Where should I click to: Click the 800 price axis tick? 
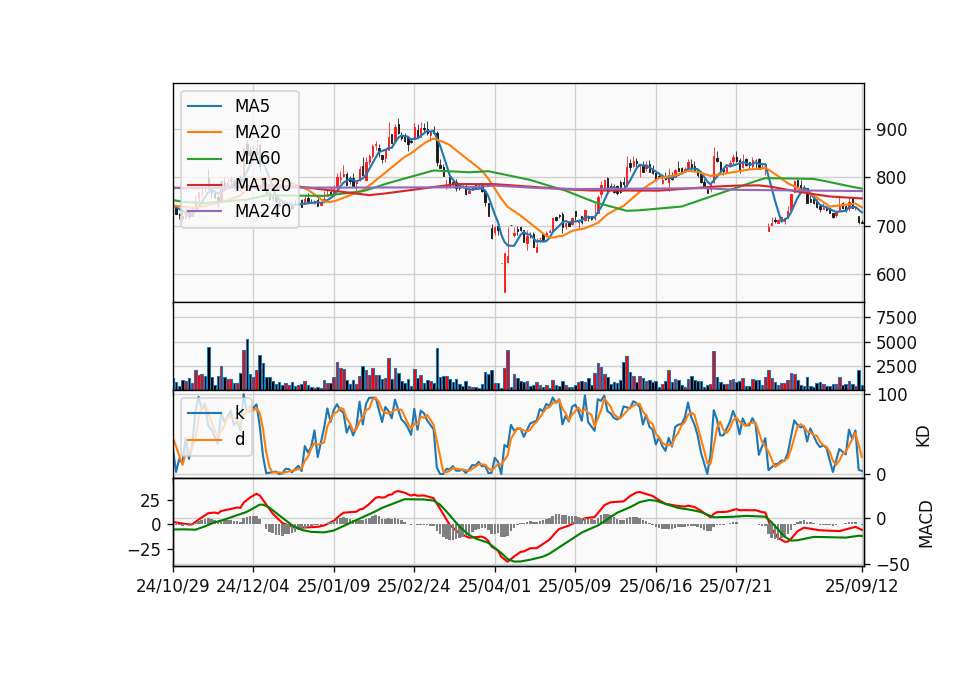(891, 178)
